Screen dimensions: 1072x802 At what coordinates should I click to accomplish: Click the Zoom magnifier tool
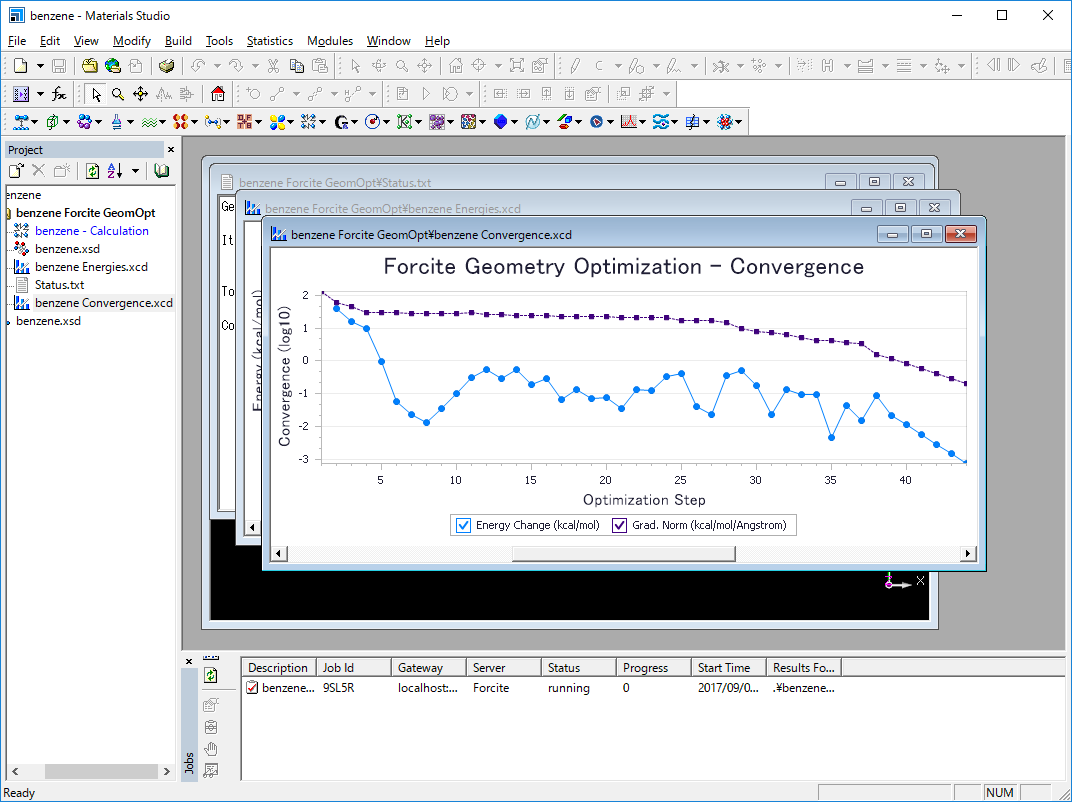118,94
